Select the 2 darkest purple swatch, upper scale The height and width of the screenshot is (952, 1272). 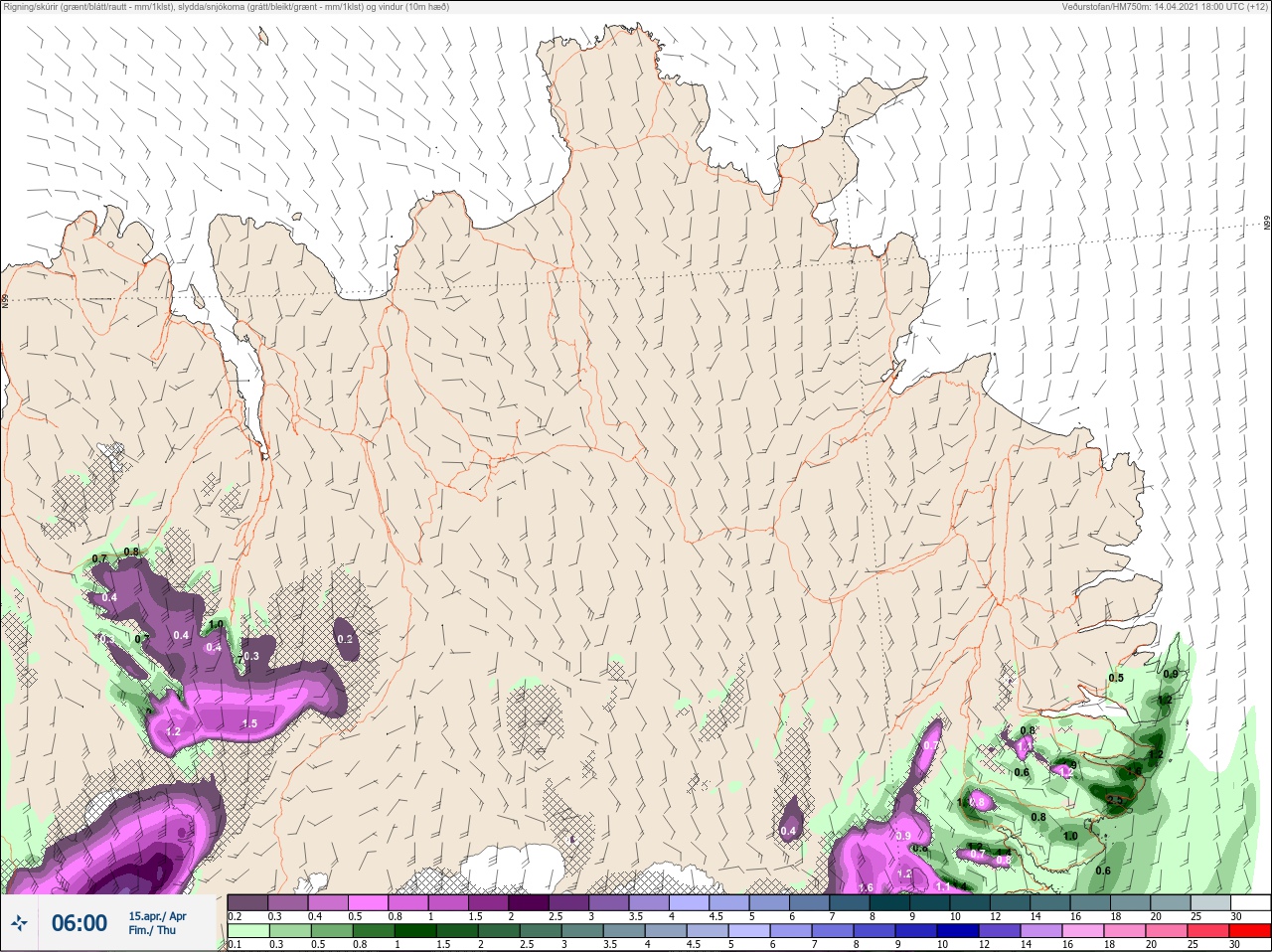(x=528, y=902)
